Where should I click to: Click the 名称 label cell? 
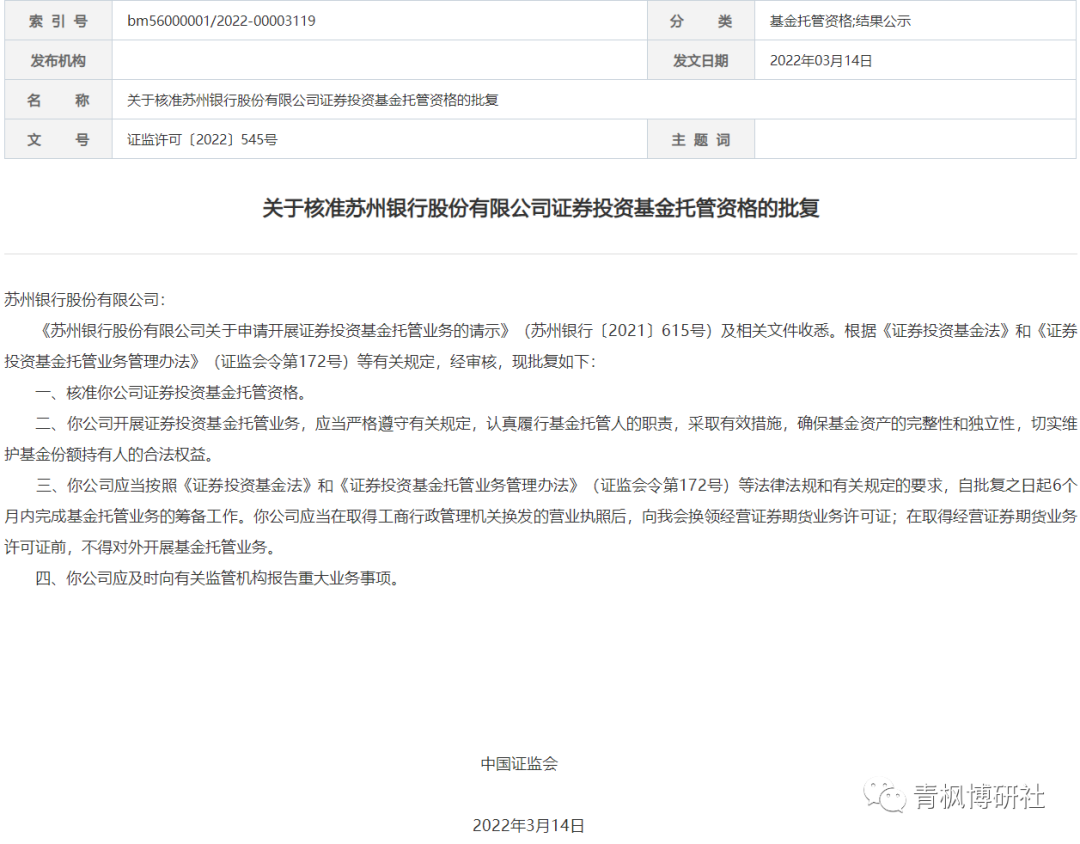[58, 100]
